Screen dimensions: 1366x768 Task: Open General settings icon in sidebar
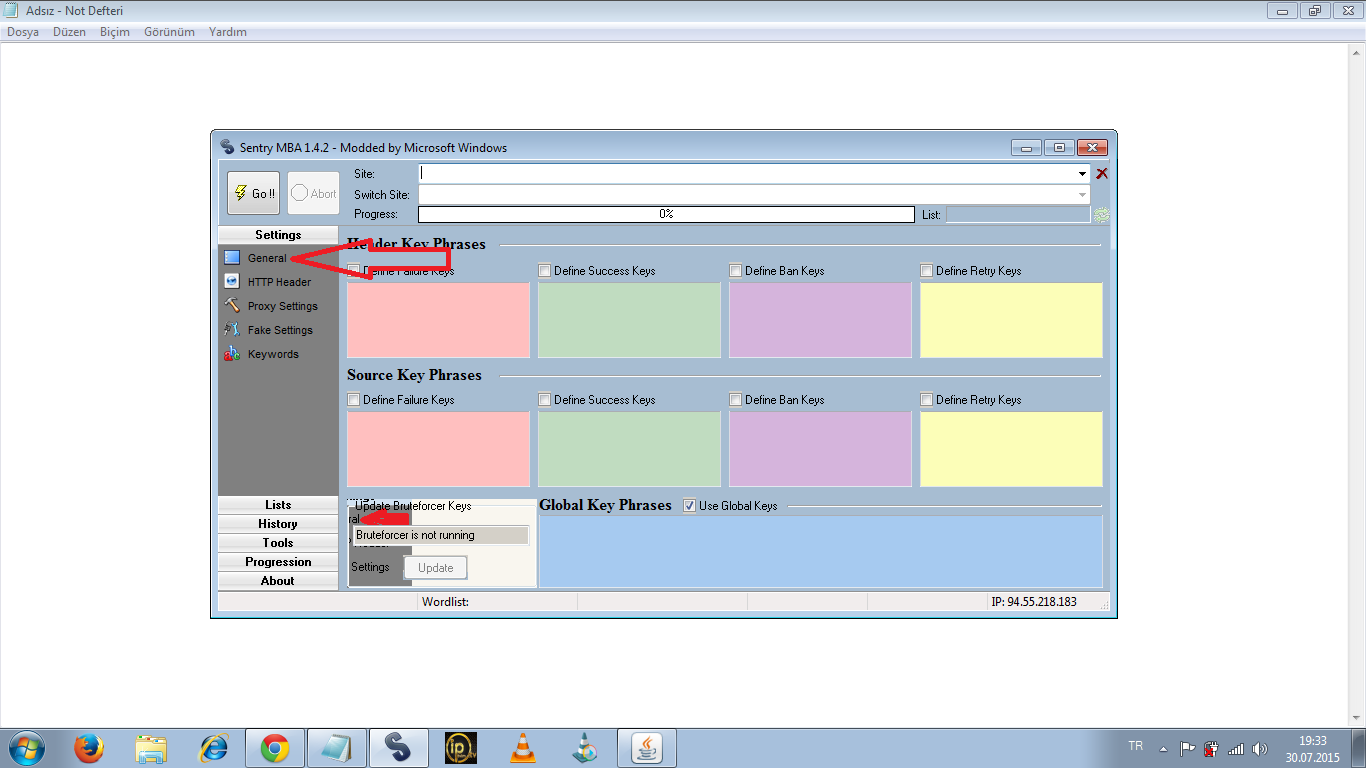[232, 258]
